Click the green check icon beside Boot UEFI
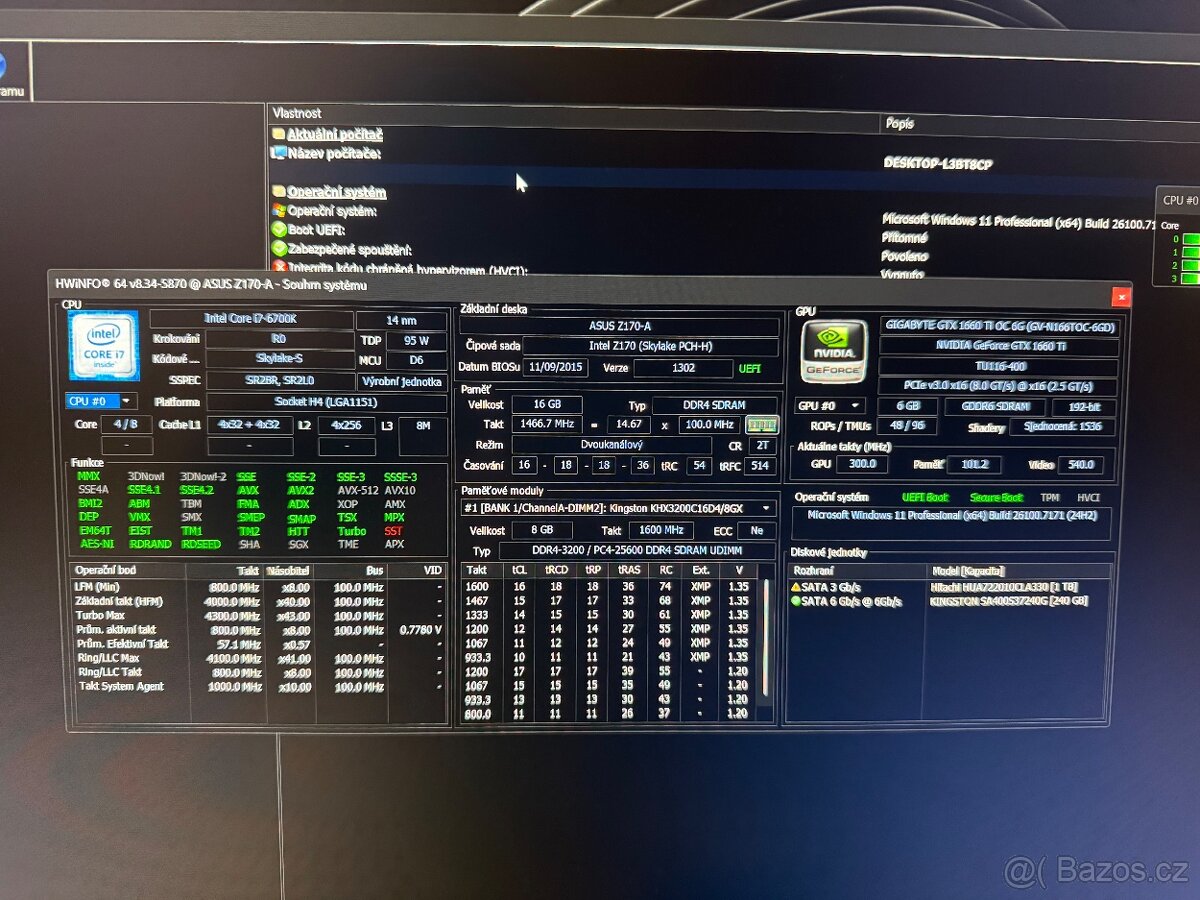Screen dimensions: 1200x900 [x=280, y=230]
